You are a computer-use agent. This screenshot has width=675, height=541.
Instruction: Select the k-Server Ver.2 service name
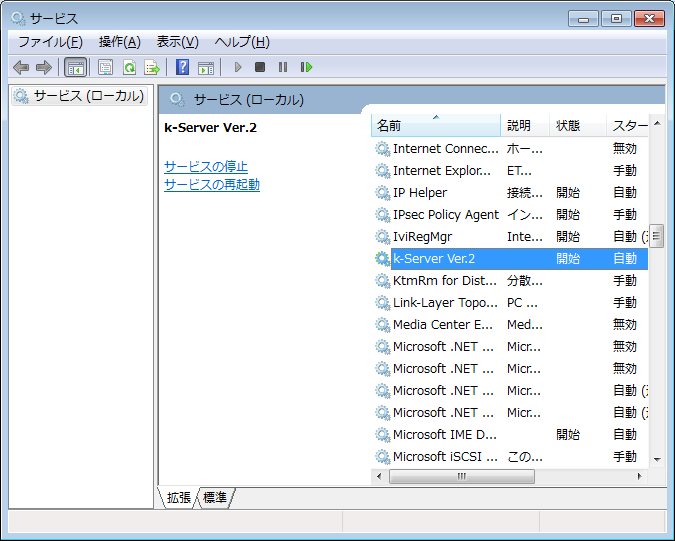(433, 259)
